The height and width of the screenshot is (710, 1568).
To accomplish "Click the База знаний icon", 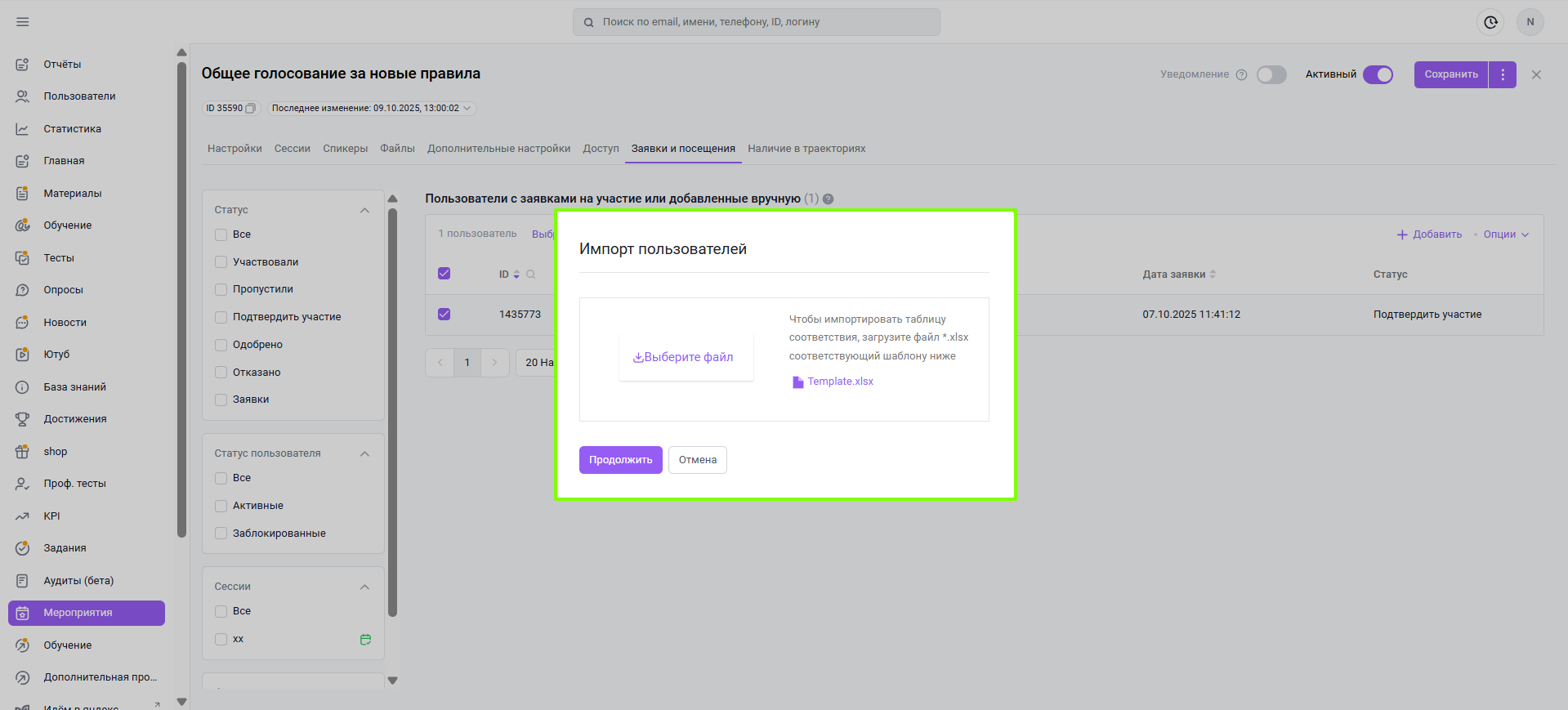I will click(x=23, y=387).
